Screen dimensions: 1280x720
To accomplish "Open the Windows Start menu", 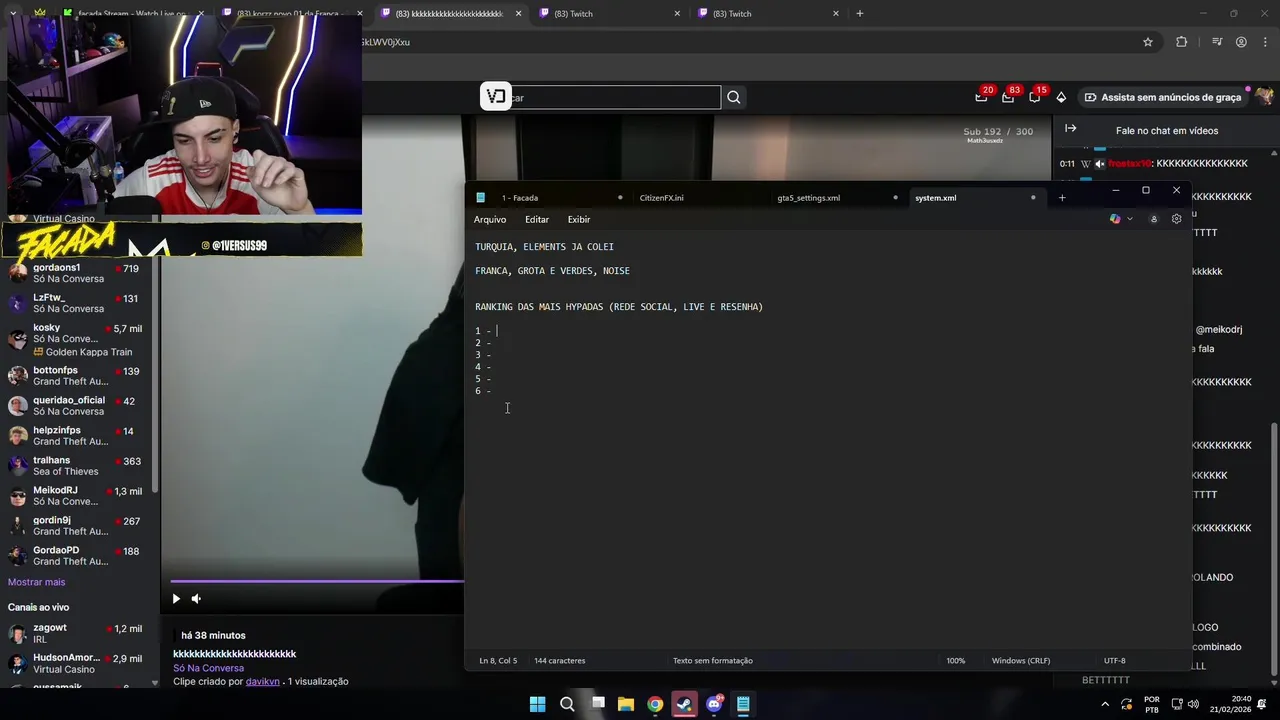I will pos(537,704).
